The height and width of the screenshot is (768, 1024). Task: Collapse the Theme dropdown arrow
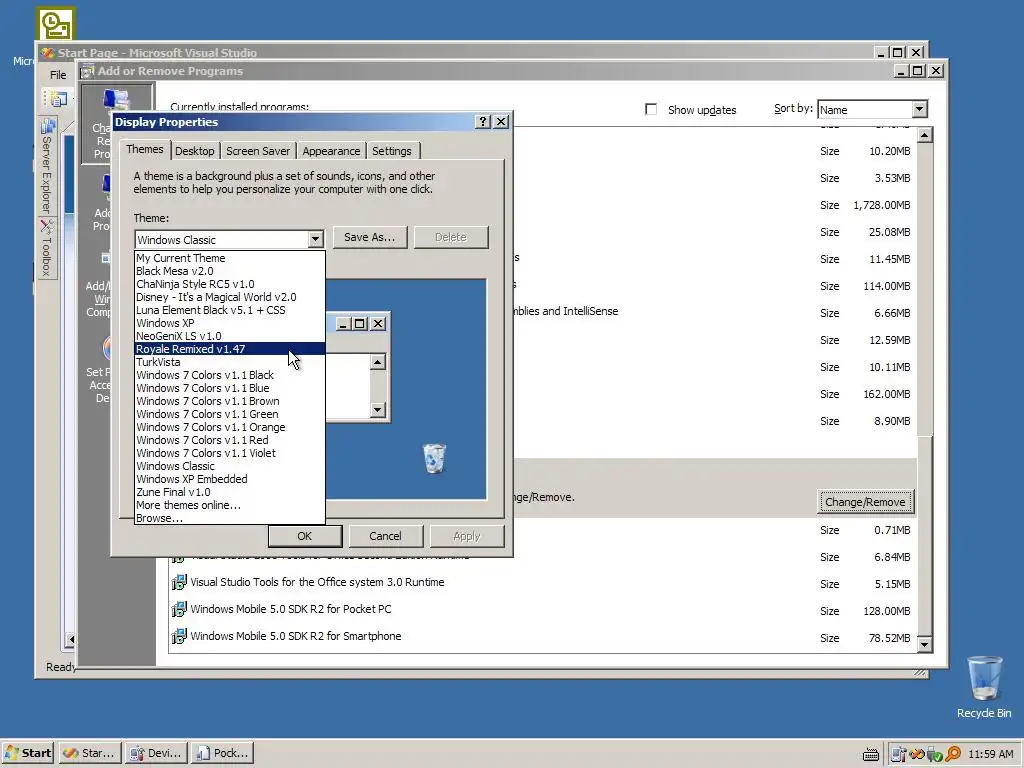315,239
